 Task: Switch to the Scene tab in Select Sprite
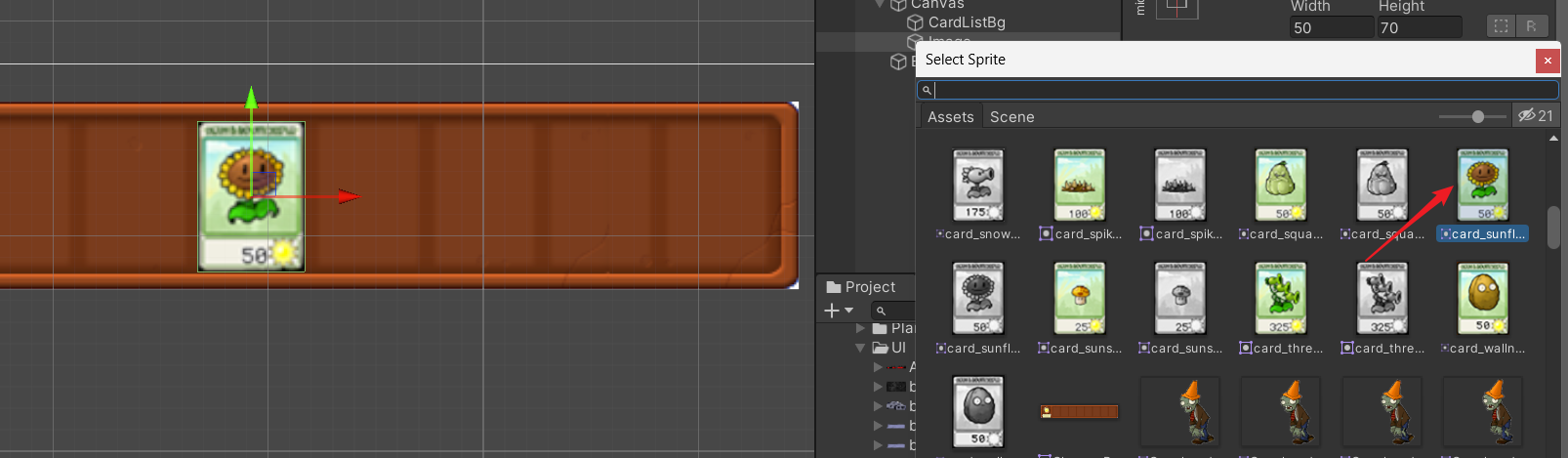point(1011,117)
